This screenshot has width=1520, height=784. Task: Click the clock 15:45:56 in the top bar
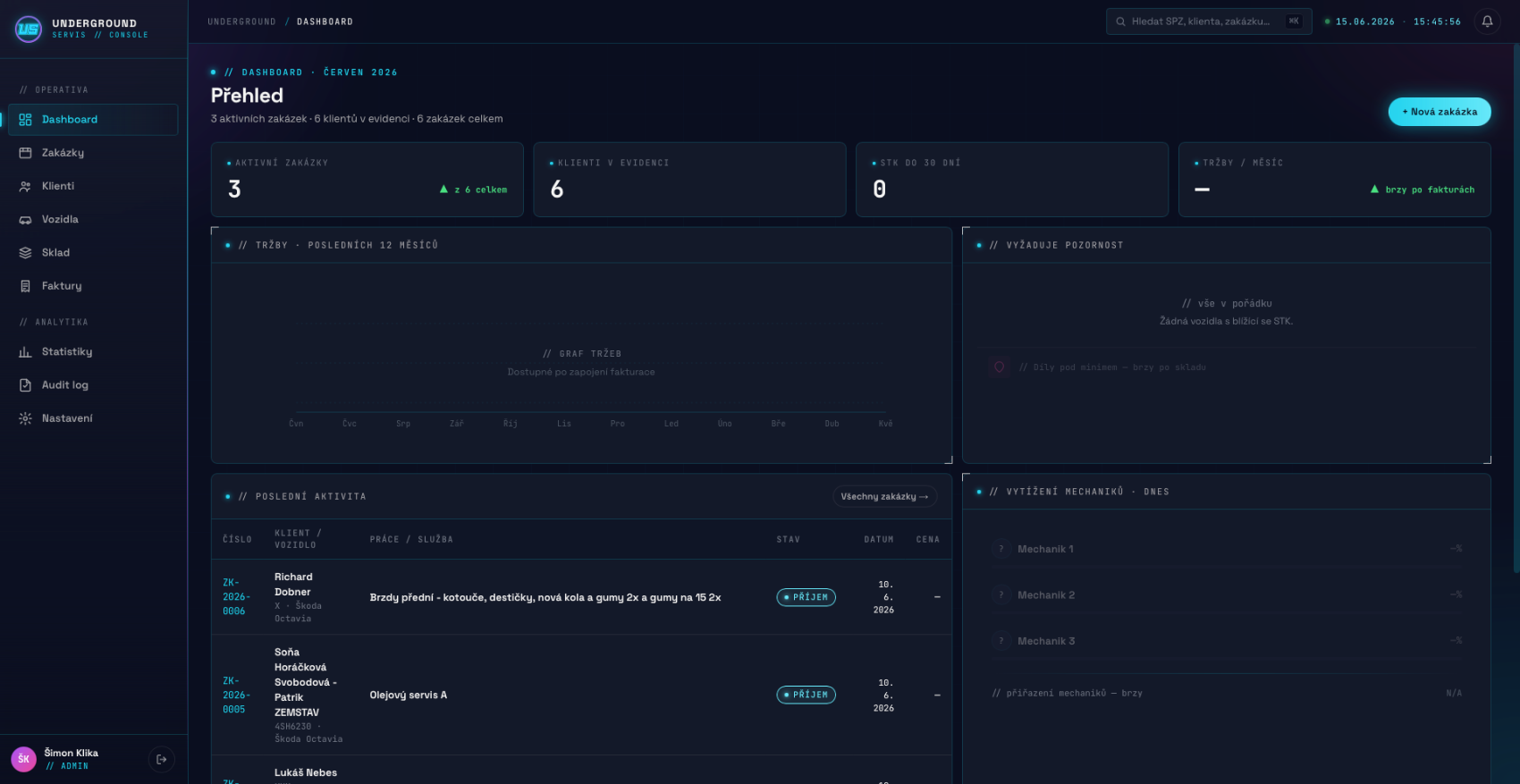1437,21
